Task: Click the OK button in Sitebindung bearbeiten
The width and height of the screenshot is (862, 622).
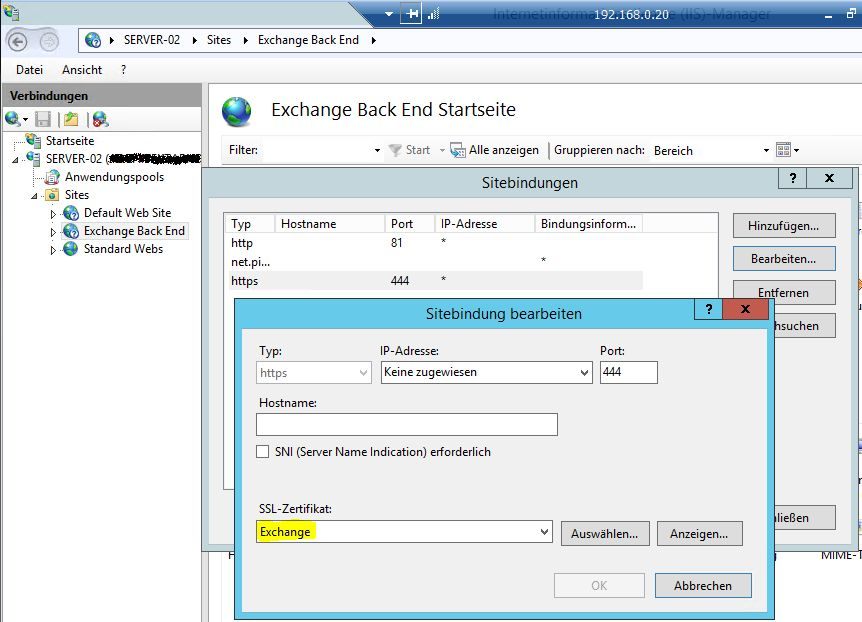Action: point(599,586)
